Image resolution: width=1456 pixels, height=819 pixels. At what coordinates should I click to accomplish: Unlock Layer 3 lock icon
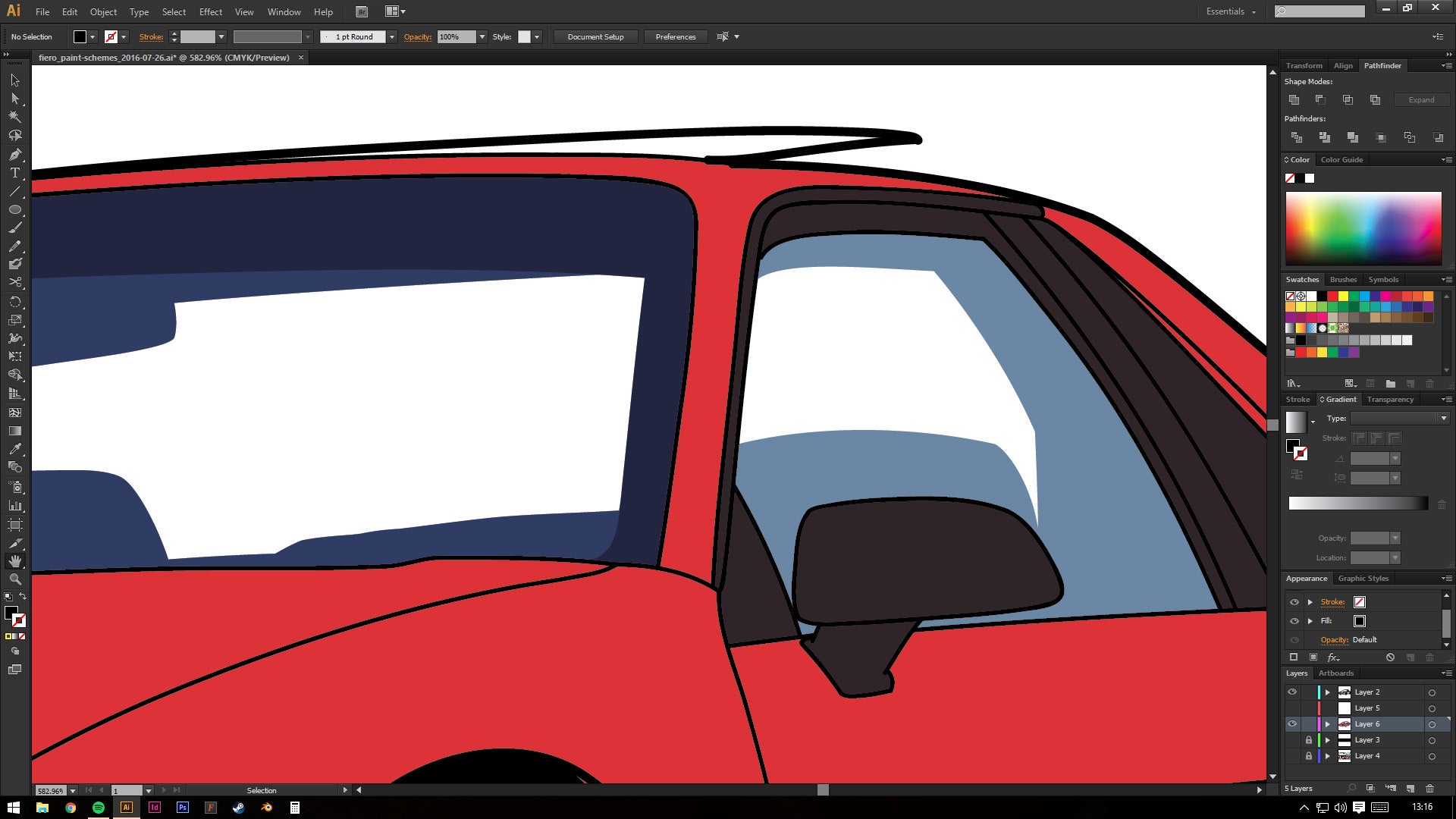click(1308, 740)
